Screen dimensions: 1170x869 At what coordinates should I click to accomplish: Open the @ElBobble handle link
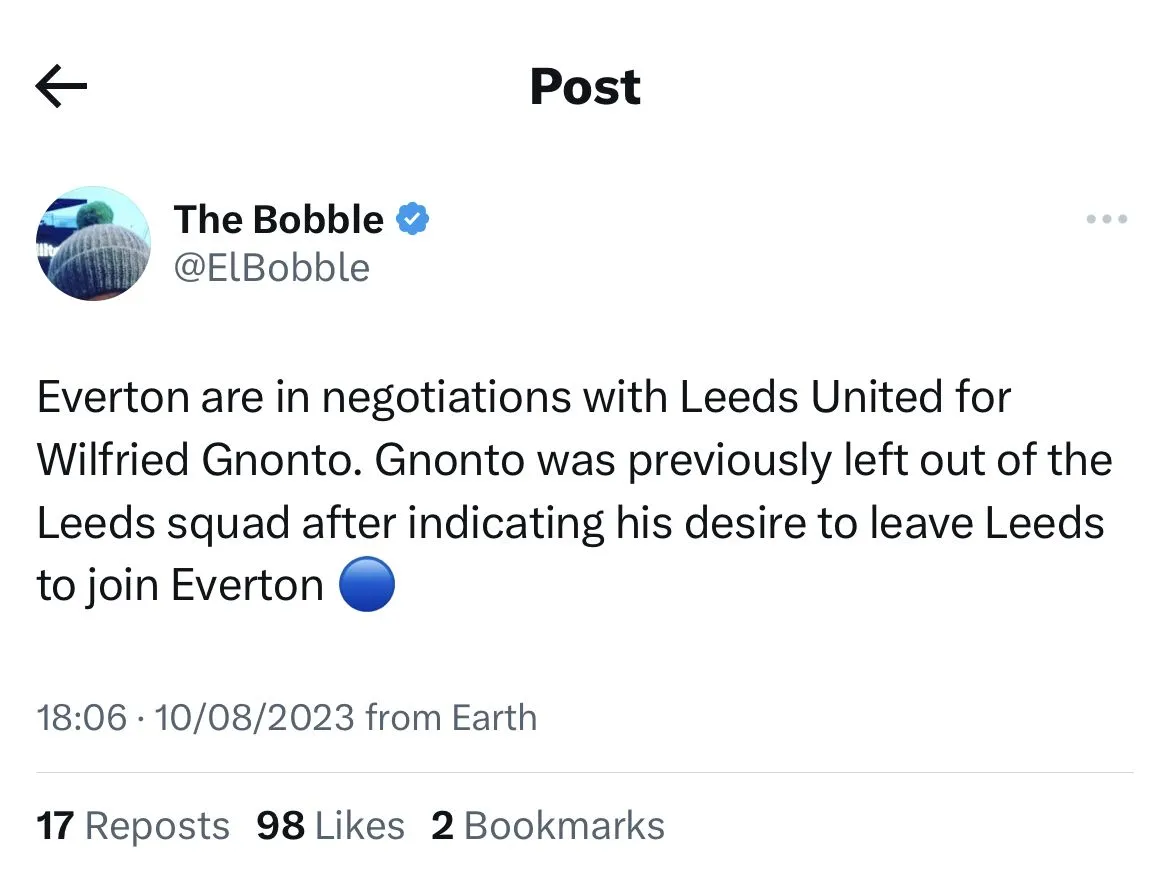pos(271,267)
